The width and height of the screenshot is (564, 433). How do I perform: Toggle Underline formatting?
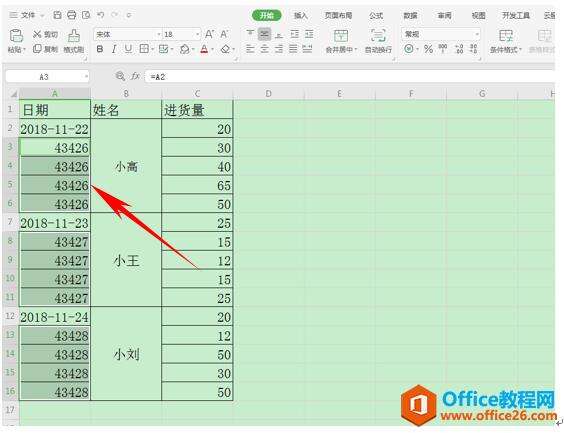tap(128, 49)
